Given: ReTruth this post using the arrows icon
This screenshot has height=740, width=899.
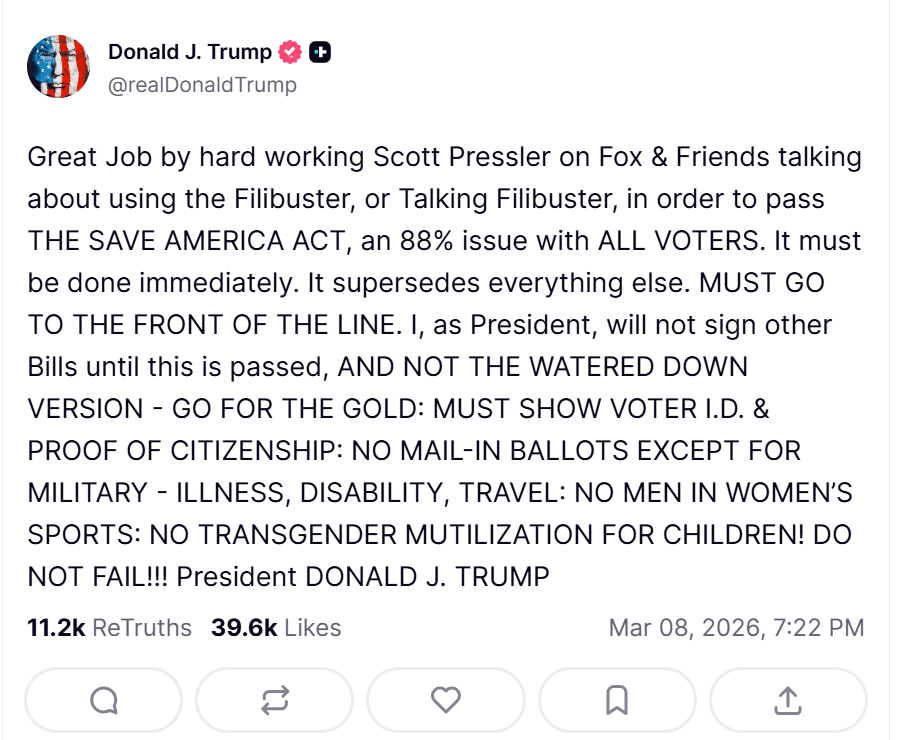Looking at the screenshot, I should pyautogui.click(x=274, y=700).
